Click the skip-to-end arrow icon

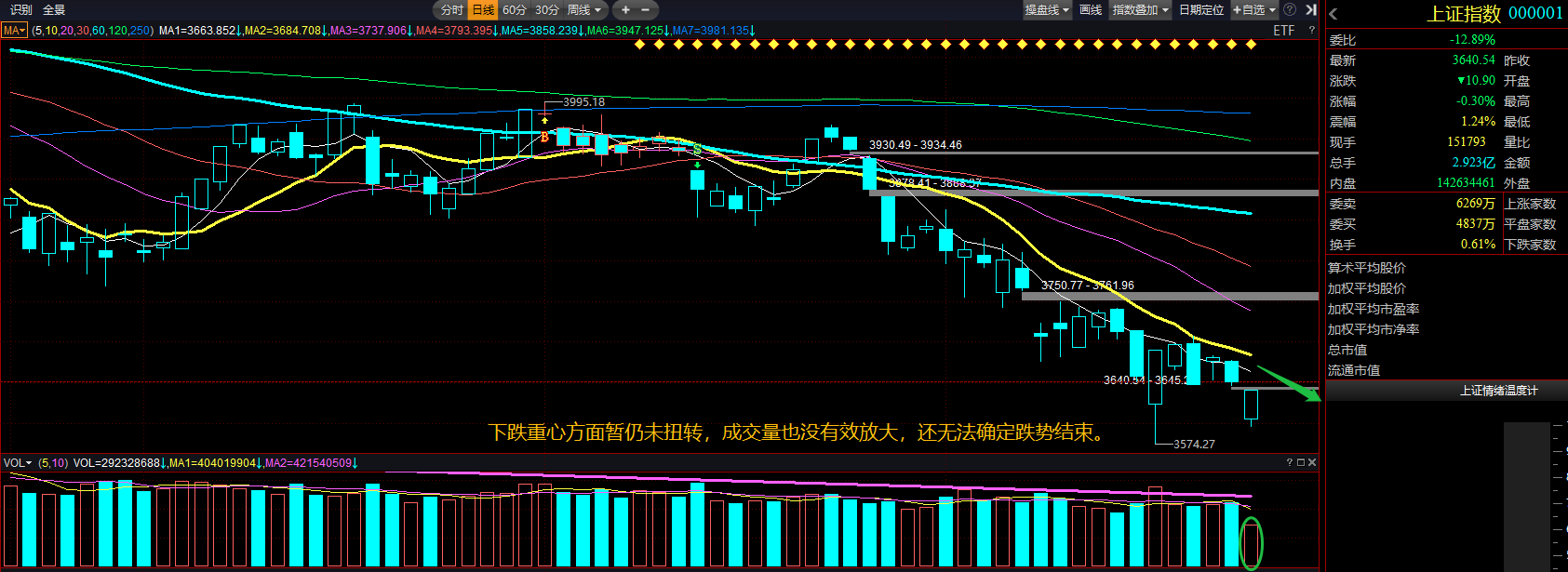point(1310,9)
